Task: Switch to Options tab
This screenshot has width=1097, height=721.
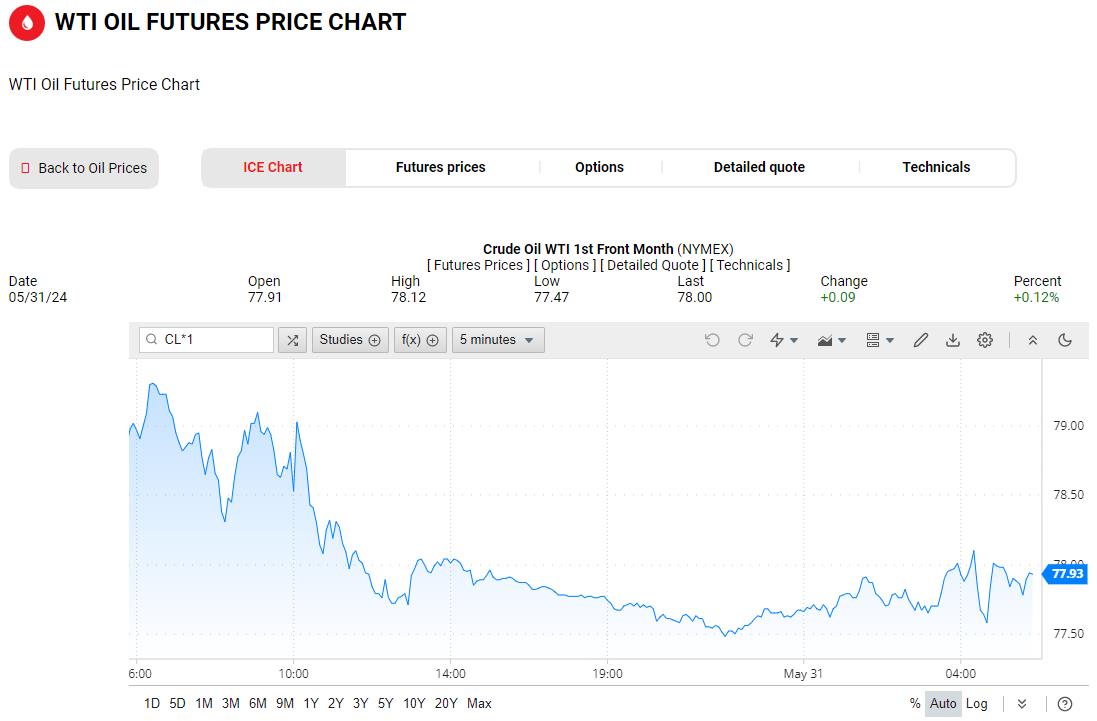Action: pos(600,168)
